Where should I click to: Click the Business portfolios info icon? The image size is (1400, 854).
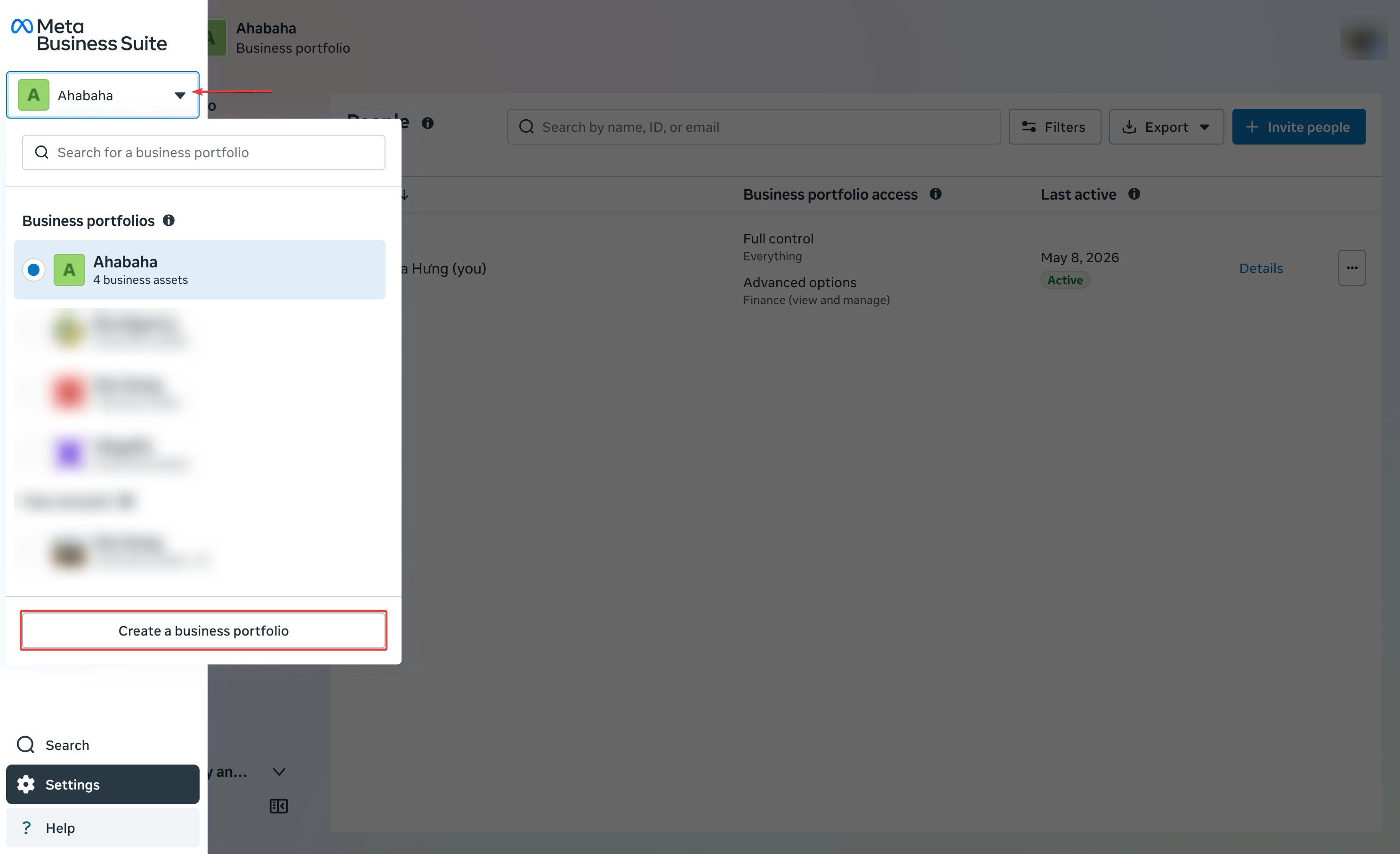169,220
